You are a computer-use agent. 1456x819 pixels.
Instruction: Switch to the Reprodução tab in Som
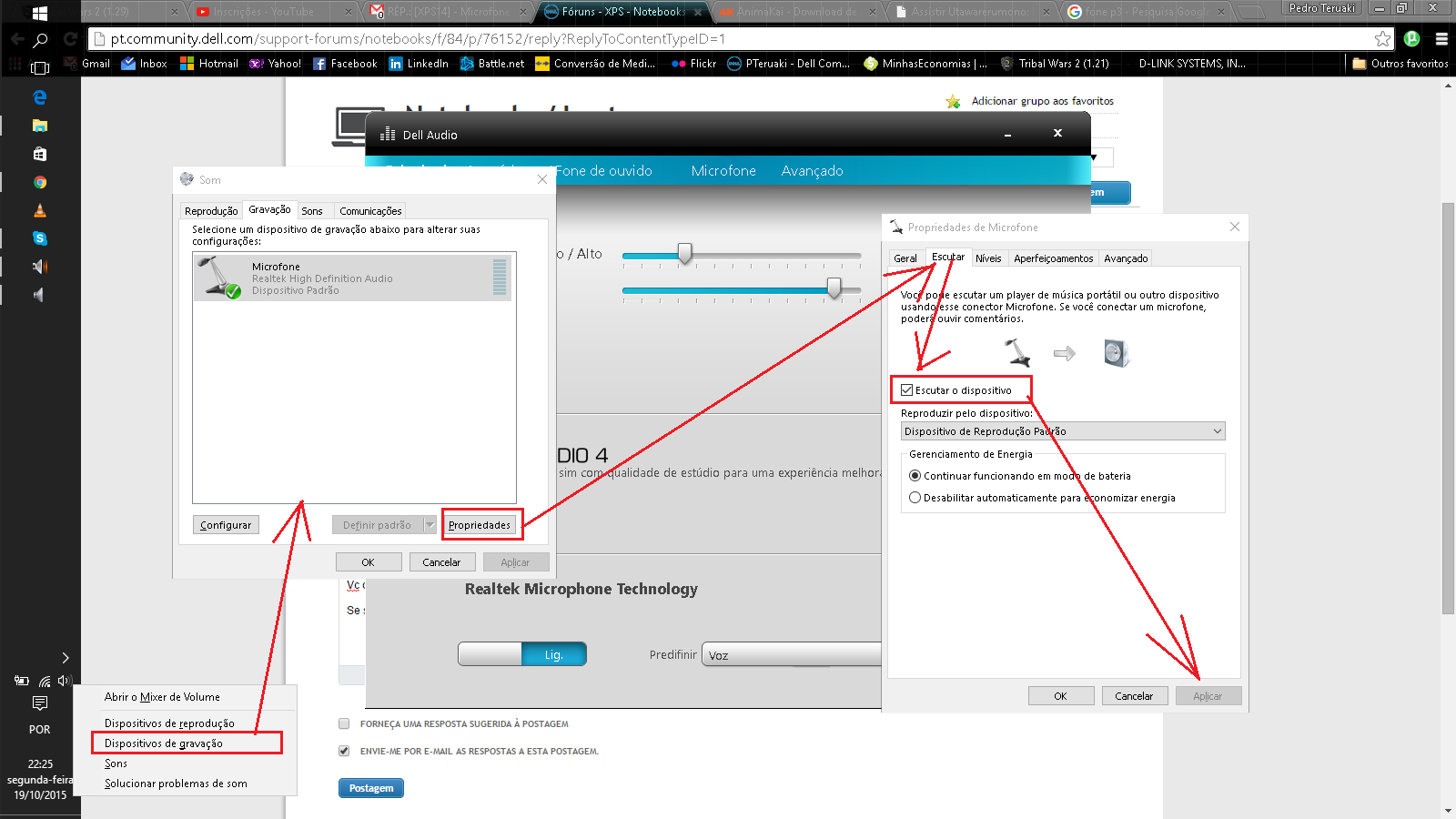click(211, 211)
